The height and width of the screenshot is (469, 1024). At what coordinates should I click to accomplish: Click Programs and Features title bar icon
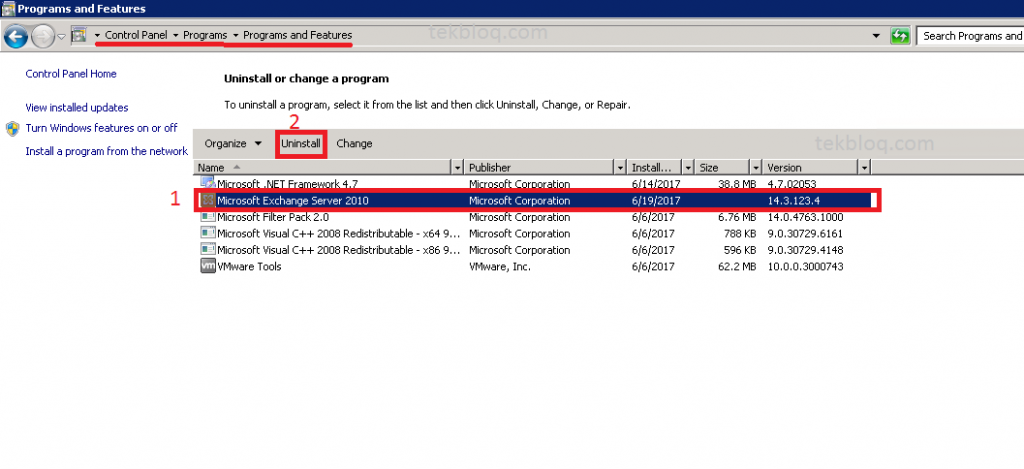click(8, 8)
